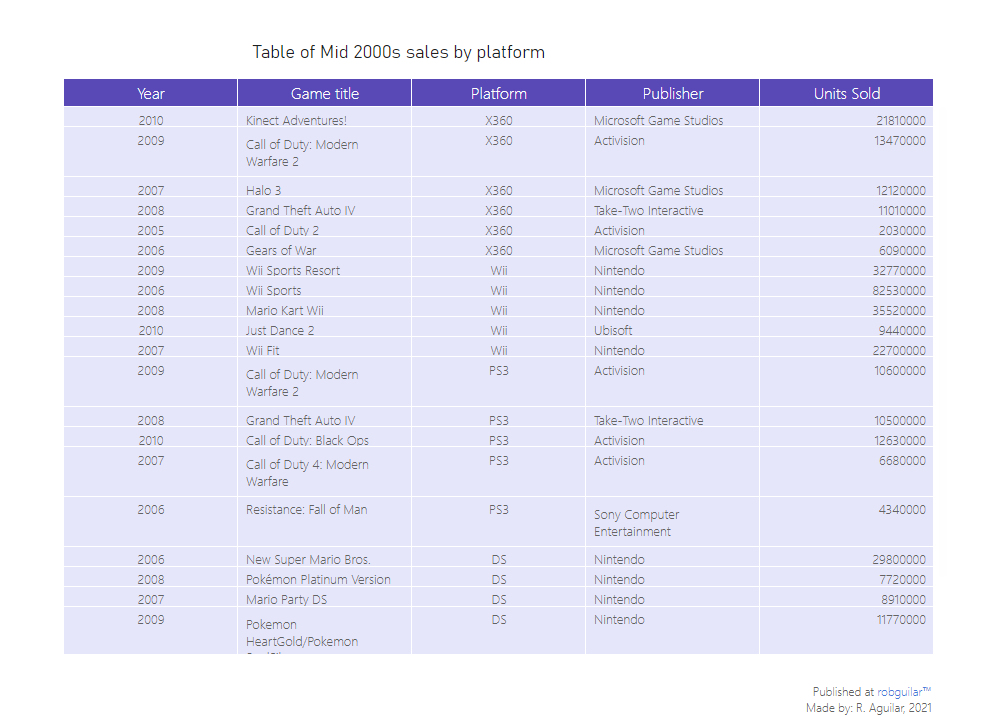Click 'Take-Two Interactive' in the X360 row
Image resolution: width=997 pixels, height=716 pixels.
[x=649, y=210]
